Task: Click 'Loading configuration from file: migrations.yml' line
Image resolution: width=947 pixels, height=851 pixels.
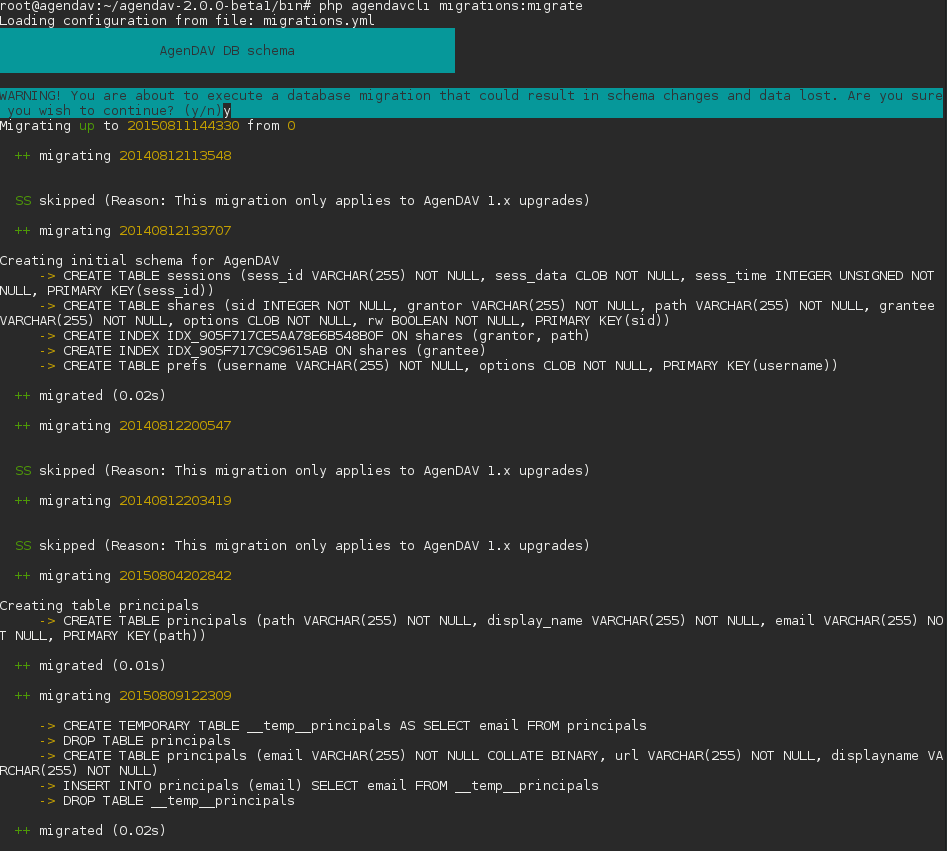Action: pos(187,21)
